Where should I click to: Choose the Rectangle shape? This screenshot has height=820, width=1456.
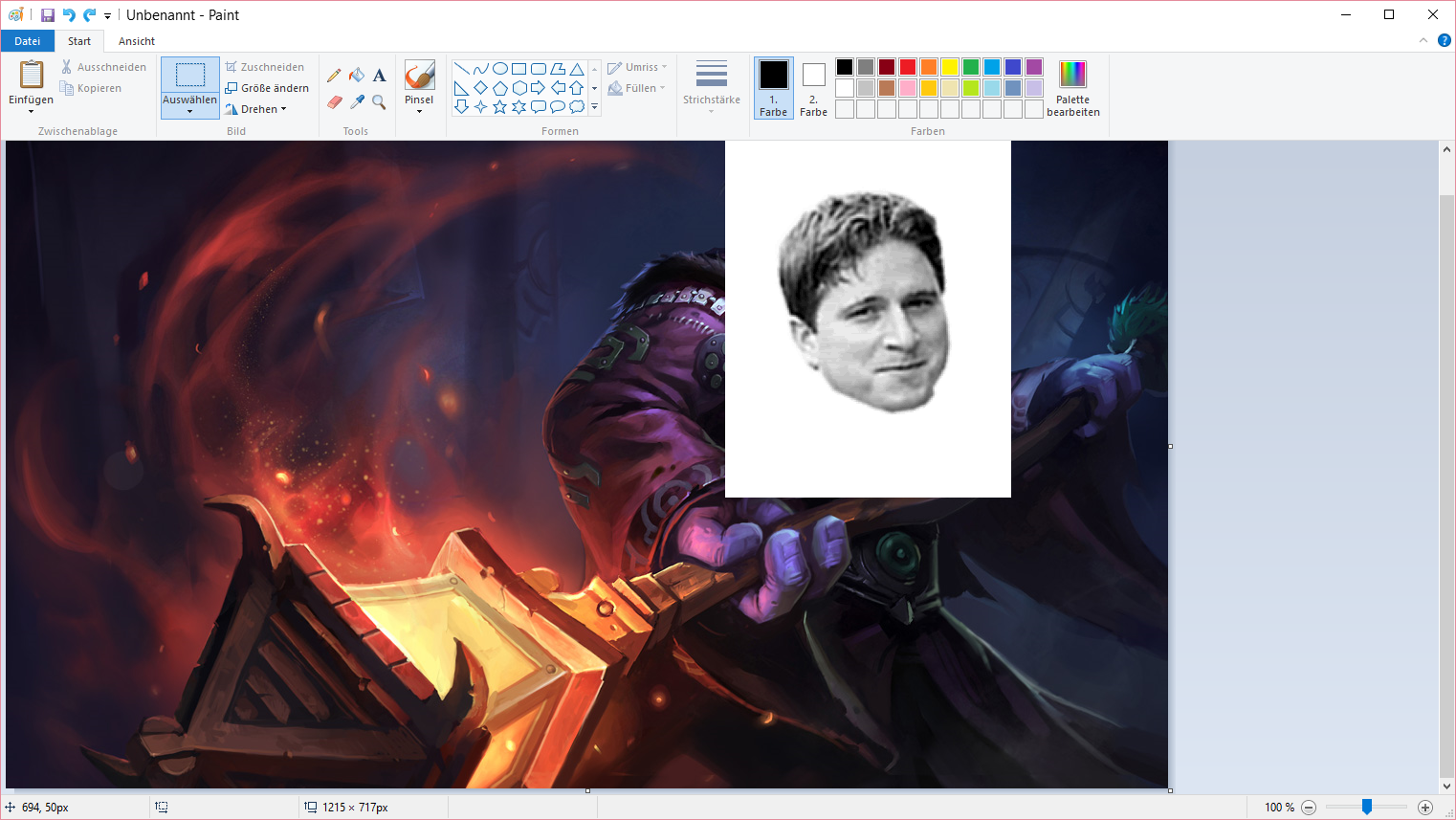click(518, 69)
